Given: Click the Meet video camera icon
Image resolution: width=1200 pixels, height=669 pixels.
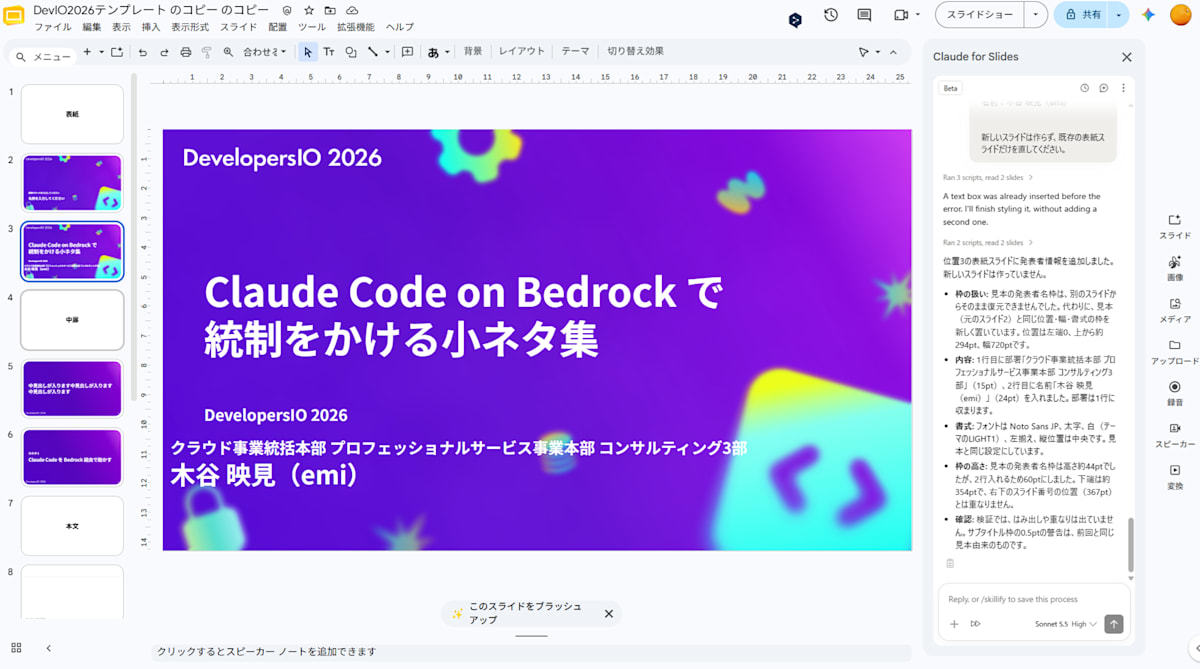Looking at the screenshot, I should click(900, 15).
